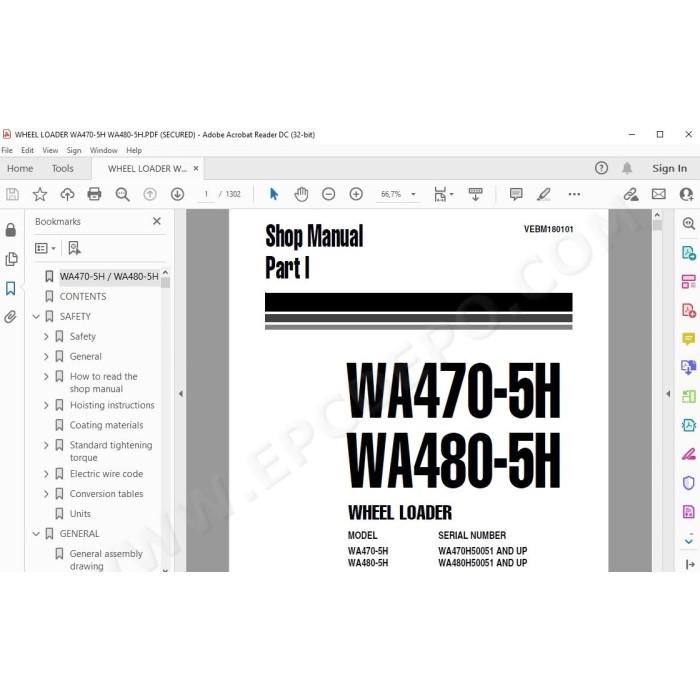700x700 pixels.
Task: Expand How to read the shop manual
Action: pos(46,376)
